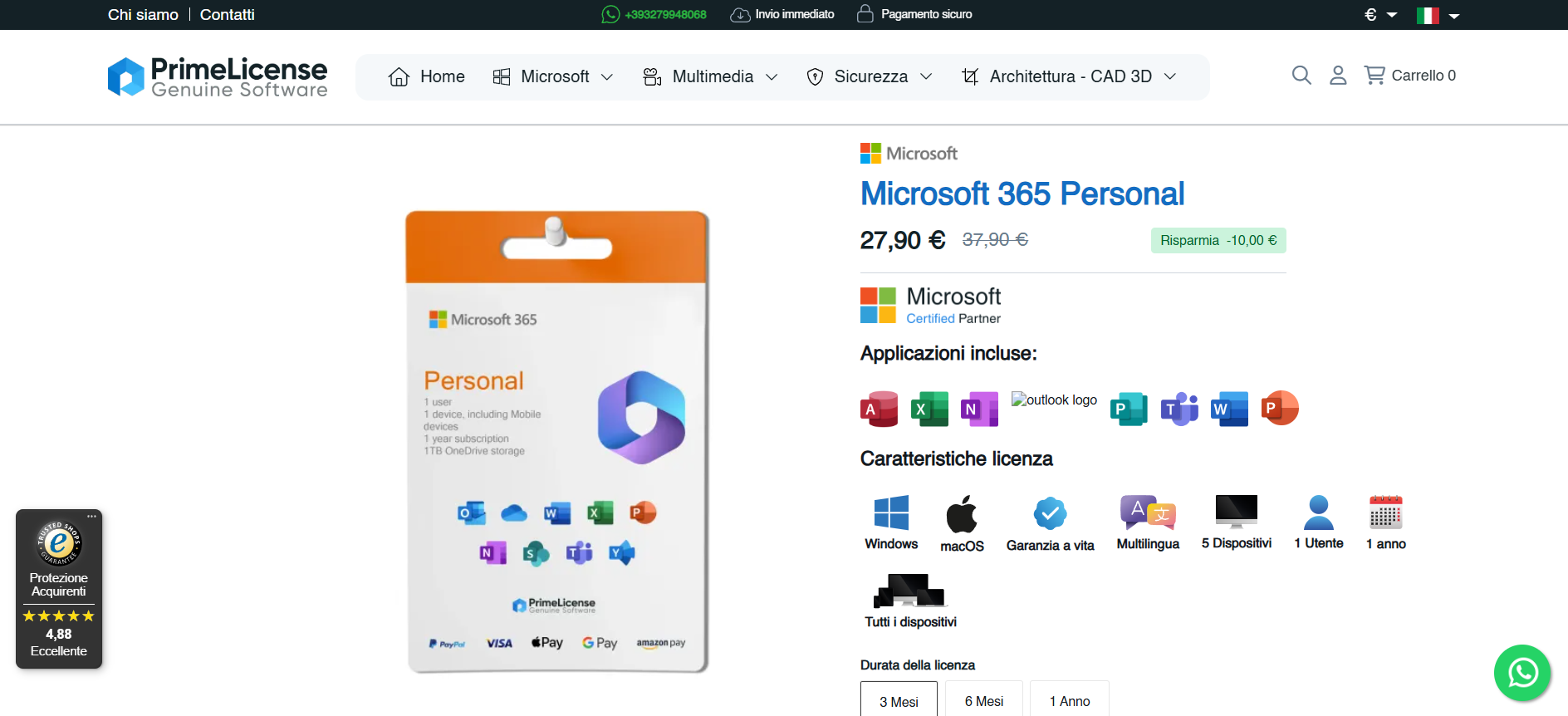
Task: Open the Multimedia menu
Action: (711, 77)
